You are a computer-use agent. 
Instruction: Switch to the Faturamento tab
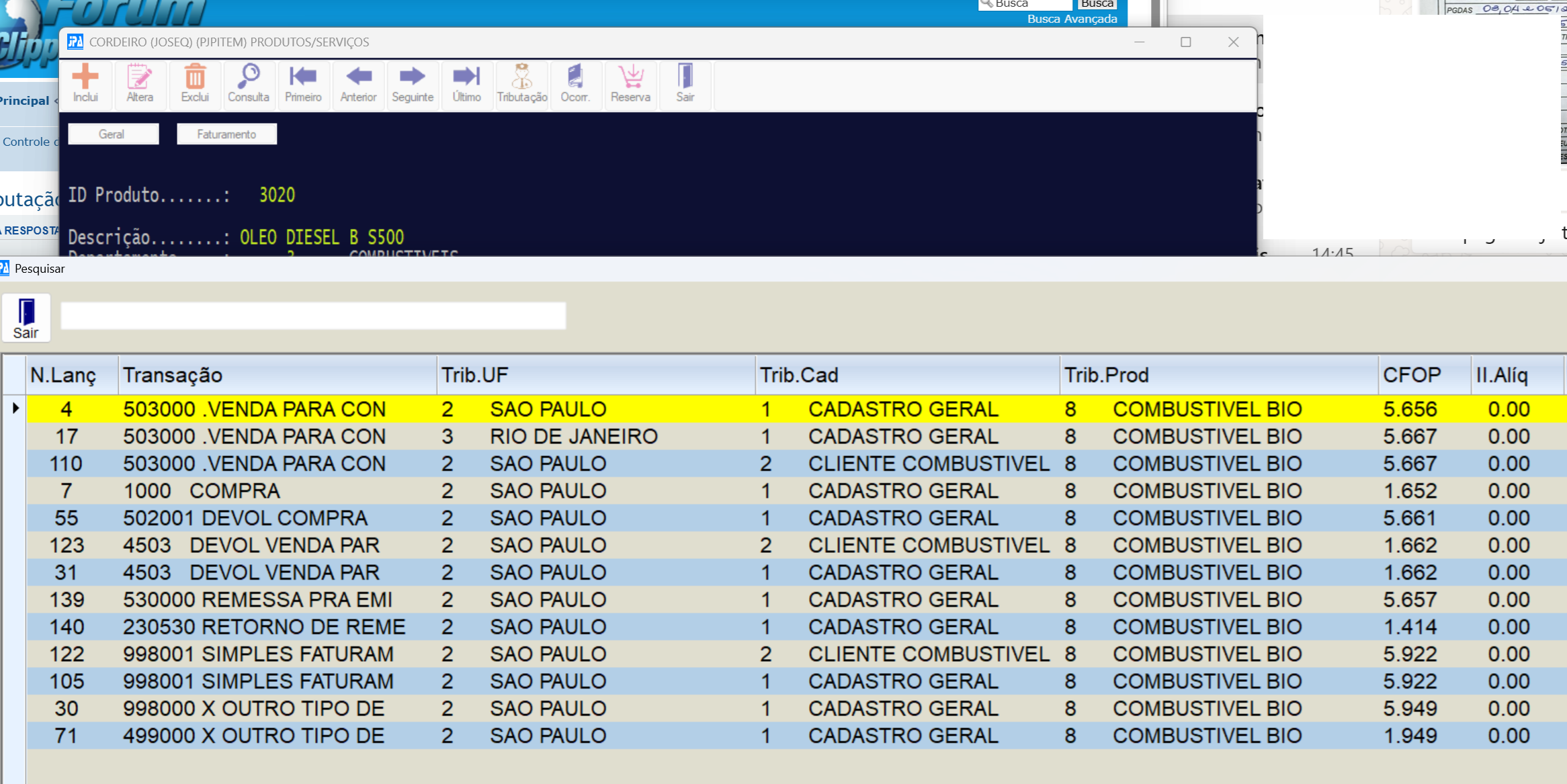(x=226, y=134)
